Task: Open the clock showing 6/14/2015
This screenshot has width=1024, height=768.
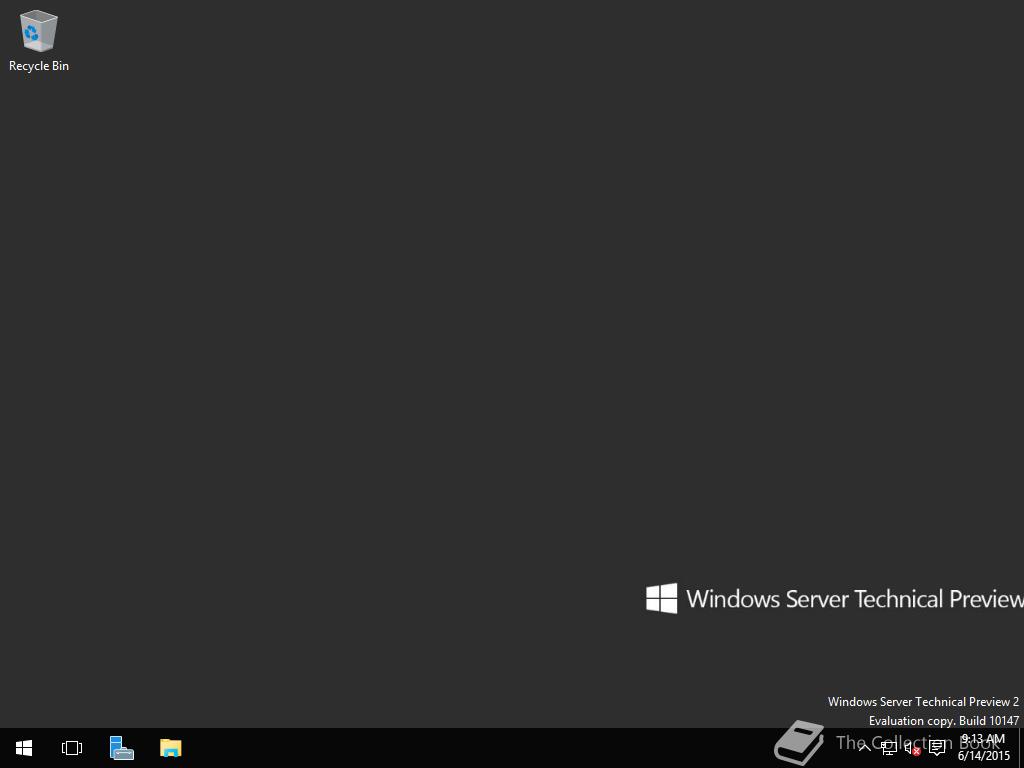Action: [984, 748]
